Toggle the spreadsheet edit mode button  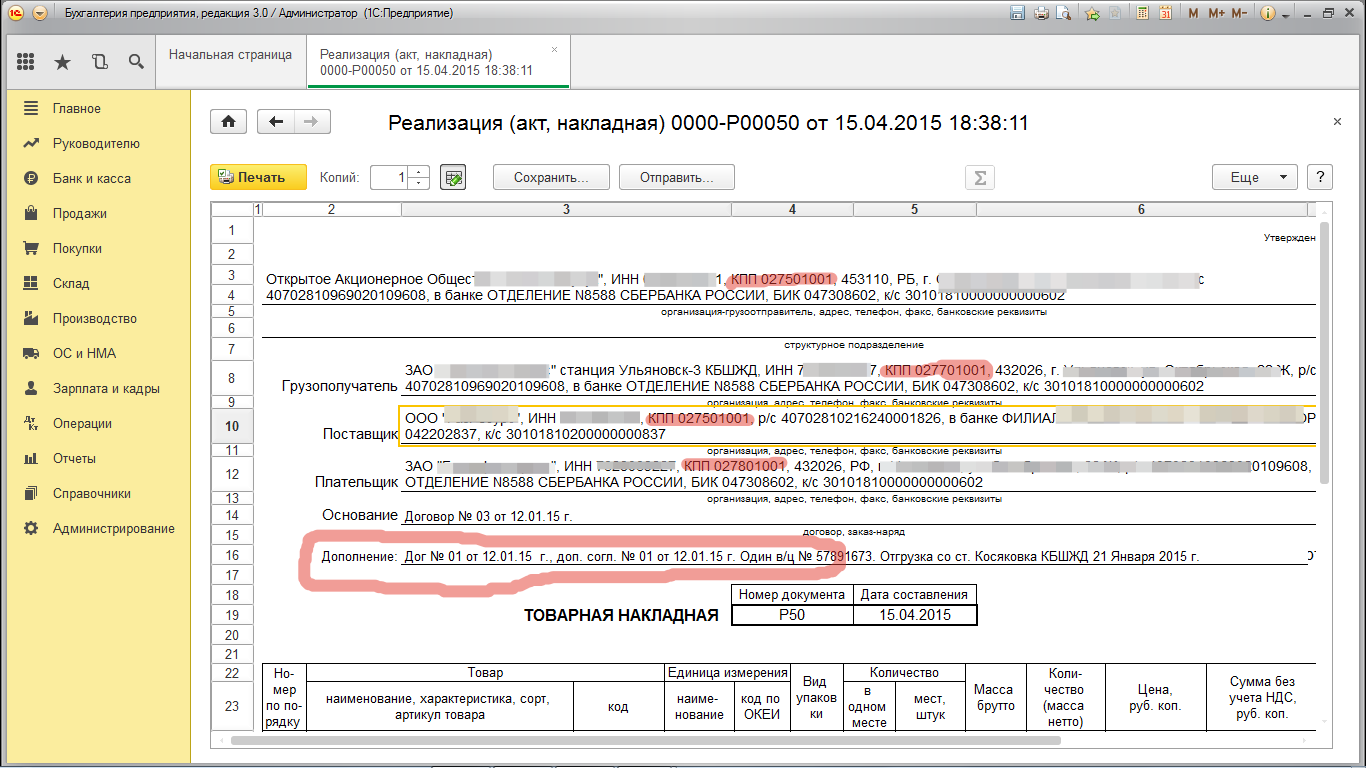454,178
